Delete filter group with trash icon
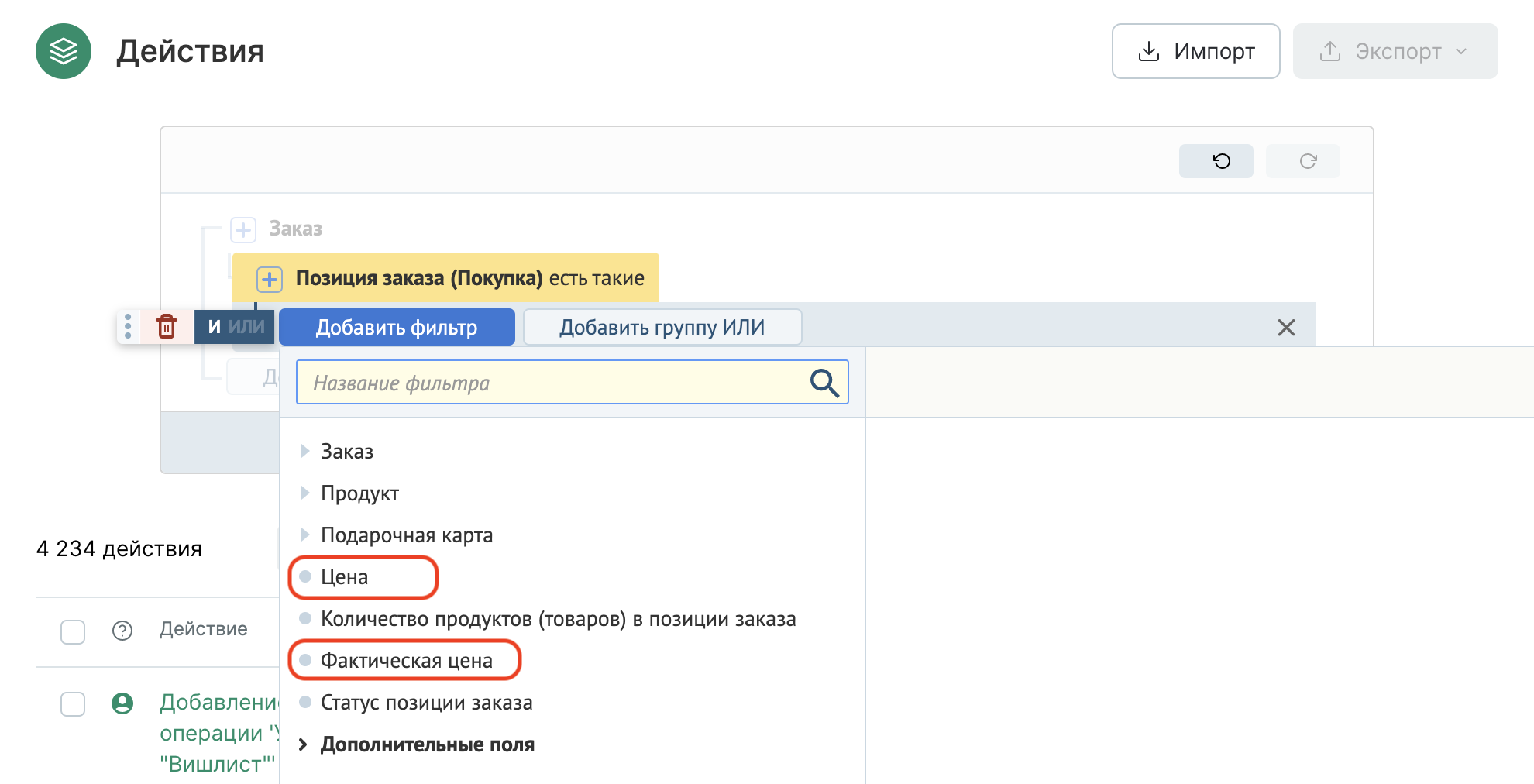The width and height of the screenshot is (1534, 784). [x=167, y=326]
